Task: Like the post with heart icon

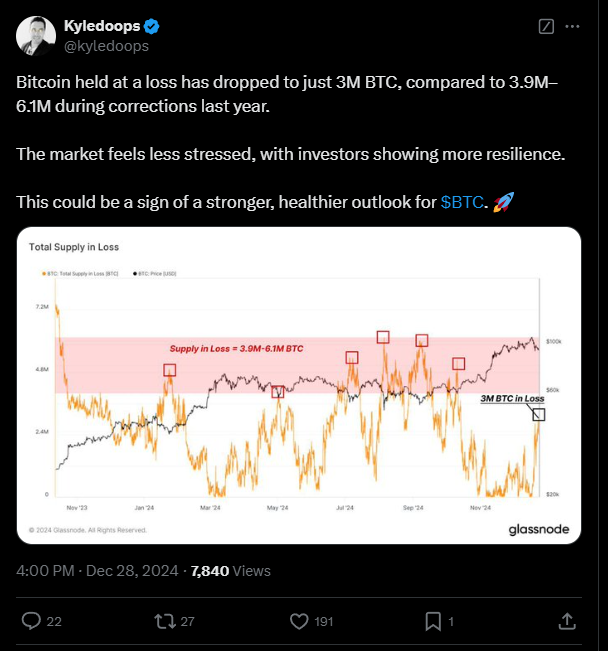Action: [x=299, y=622]
